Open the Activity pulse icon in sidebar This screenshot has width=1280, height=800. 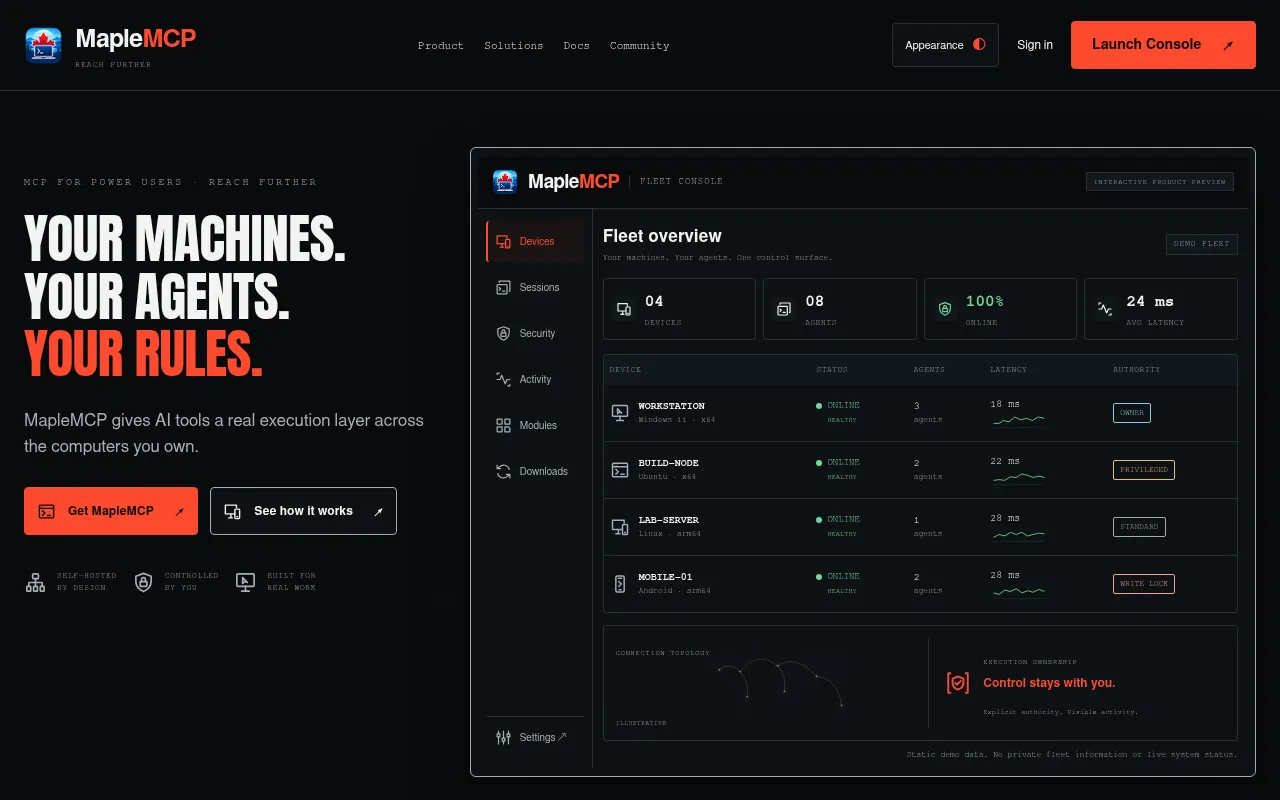[504, 380]
